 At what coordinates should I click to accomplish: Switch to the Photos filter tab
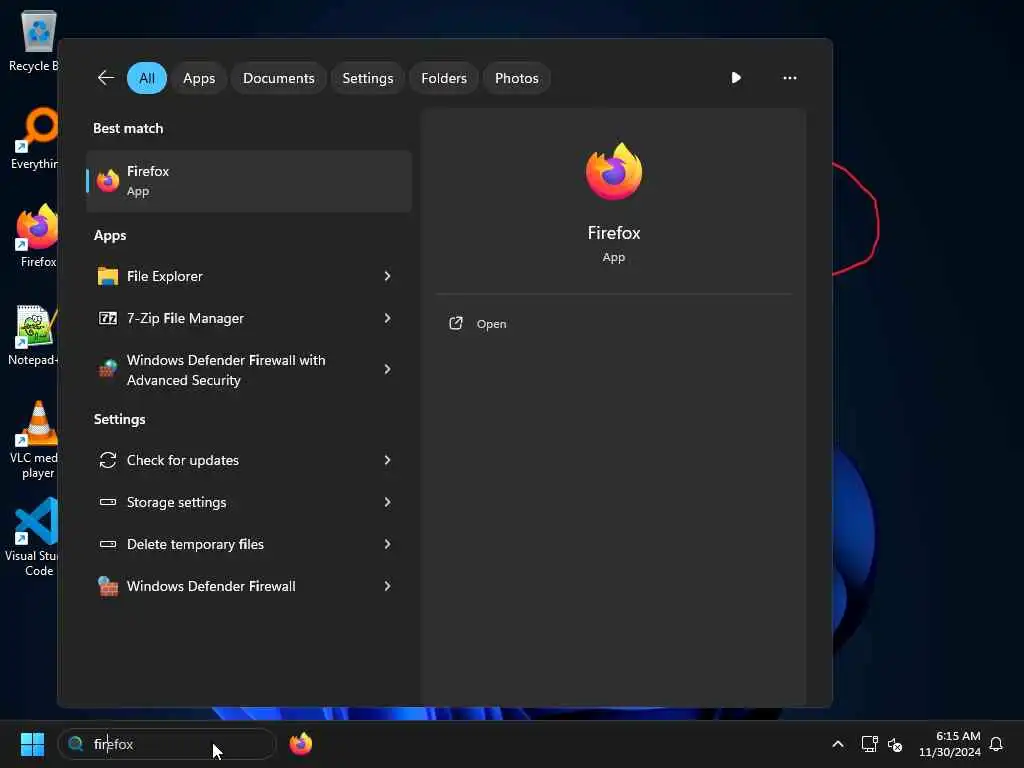517,78
